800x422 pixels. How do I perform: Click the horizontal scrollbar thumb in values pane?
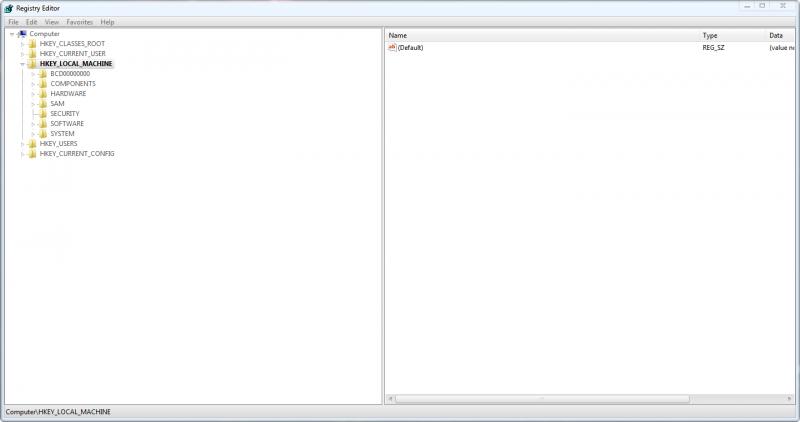pyautogui.click(x=542, y=399)
